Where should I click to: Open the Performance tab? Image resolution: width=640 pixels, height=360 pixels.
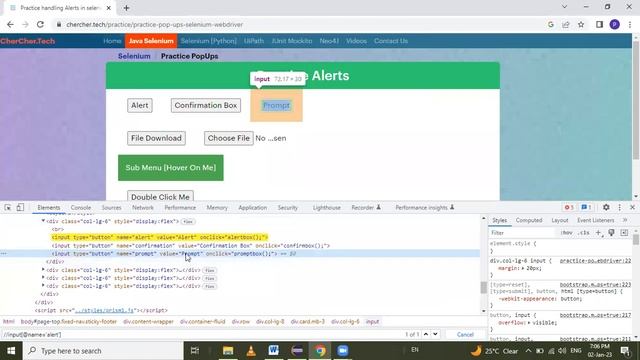point(180,208)
